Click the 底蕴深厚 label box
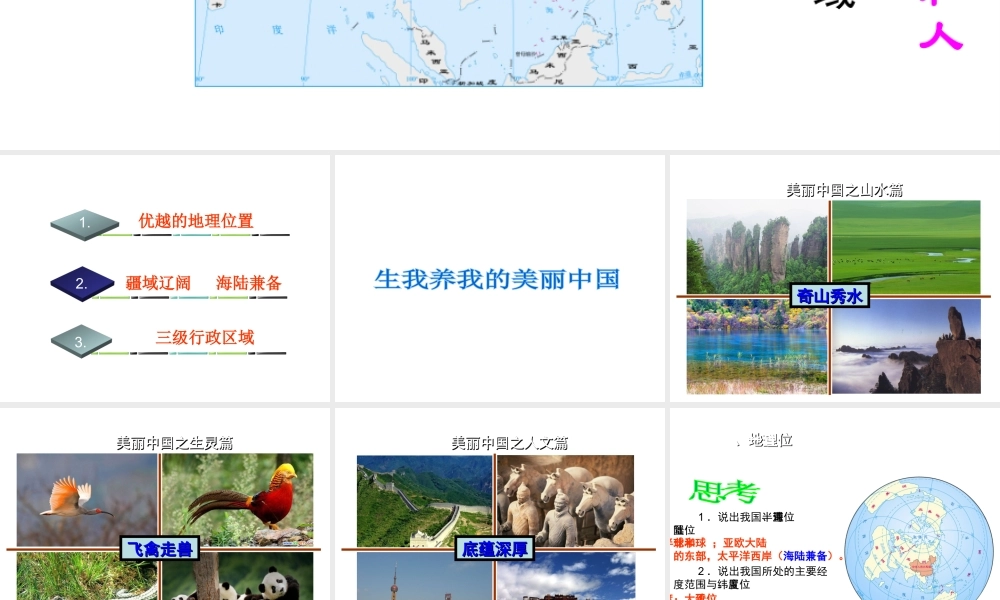The width and height of the screenshot is (1000, 600). tap(495, 548)
